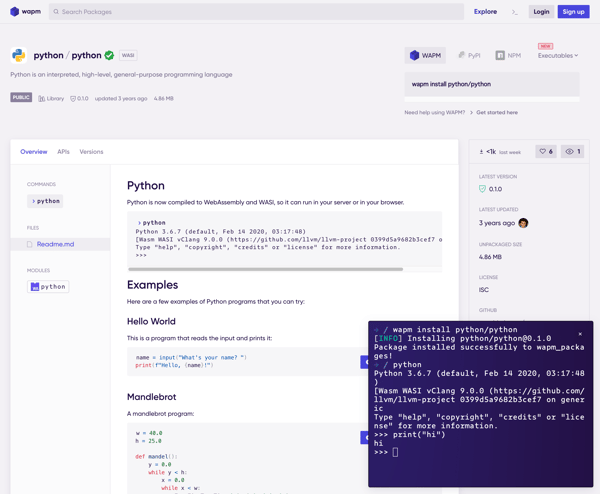Click the watchers eye button

tap(572, 152)
